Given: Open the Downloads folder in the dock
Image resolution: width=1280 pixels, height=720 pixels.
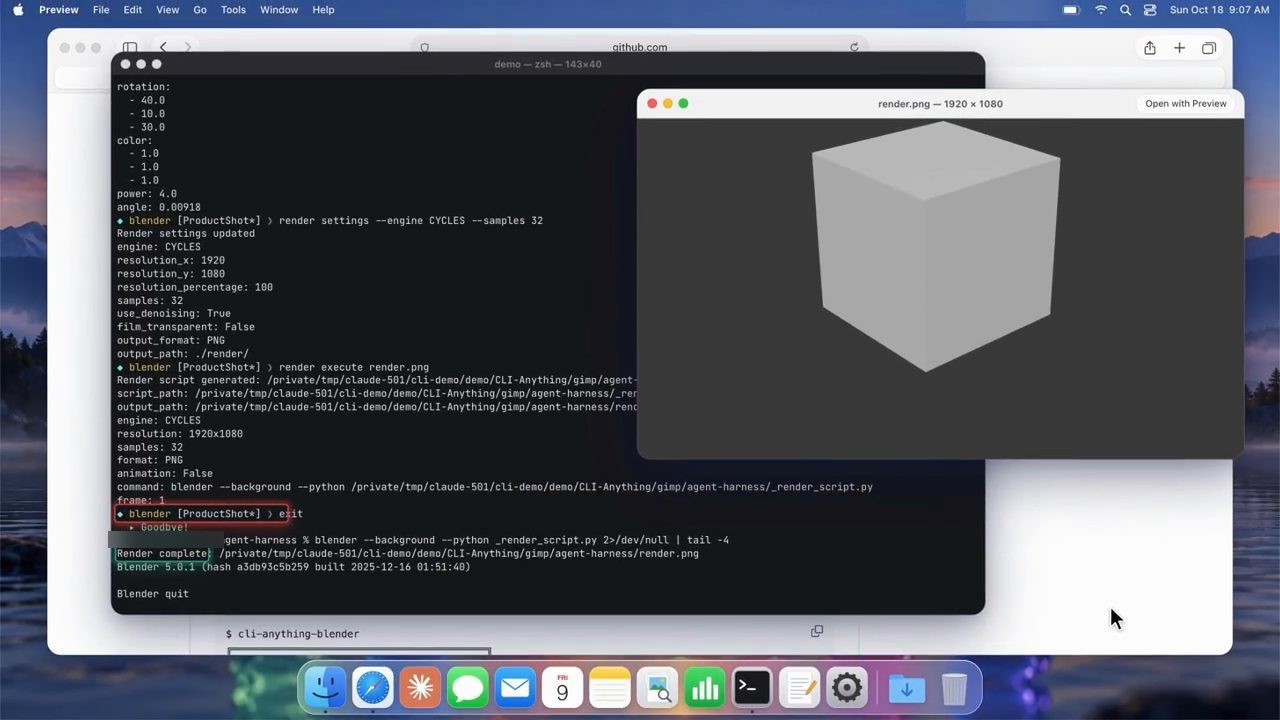Looking at the screenshot, I should [907, 688].
